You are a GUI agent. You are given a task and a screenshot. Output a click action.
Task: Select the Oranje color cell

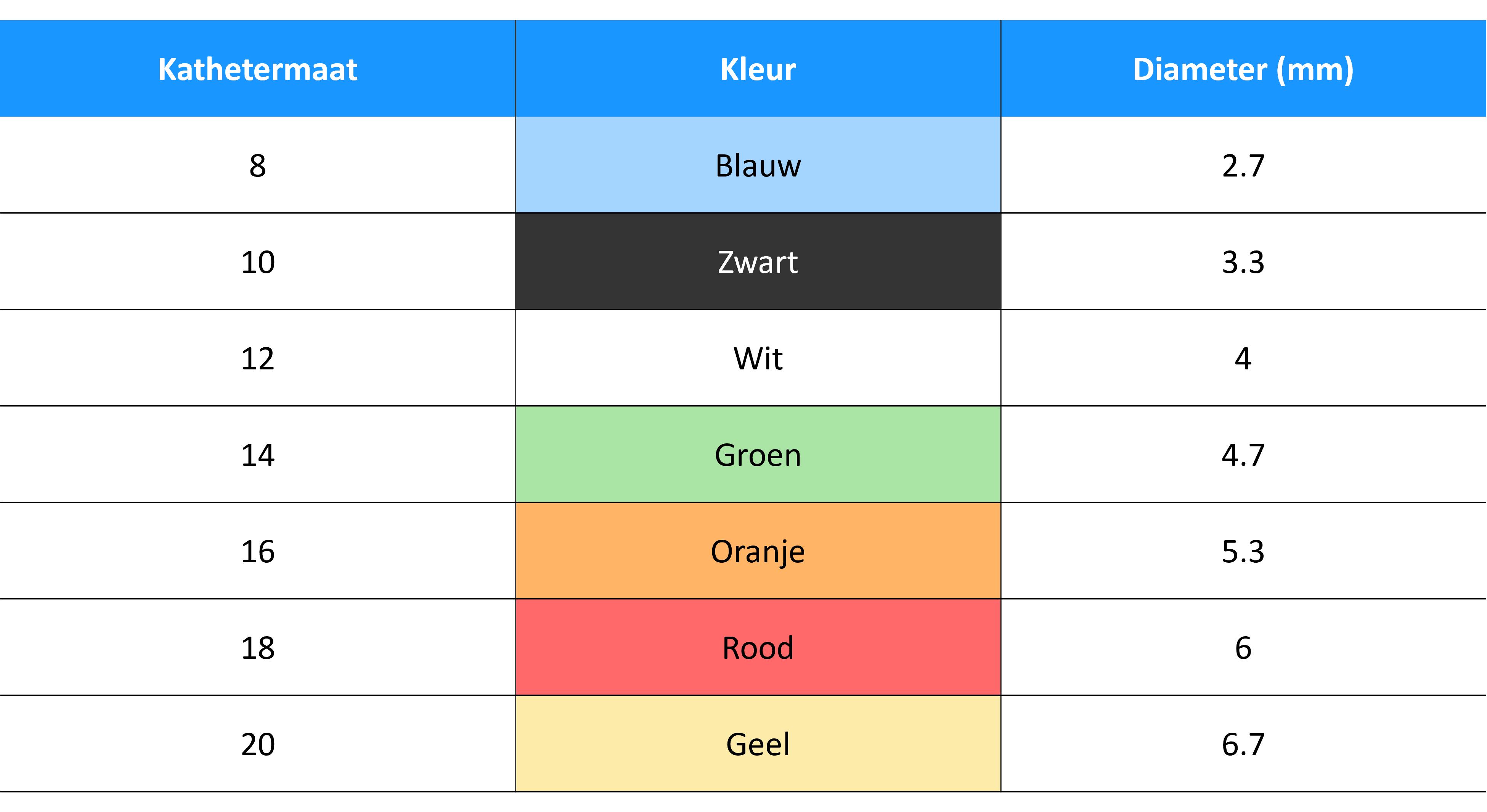point(758,550)
